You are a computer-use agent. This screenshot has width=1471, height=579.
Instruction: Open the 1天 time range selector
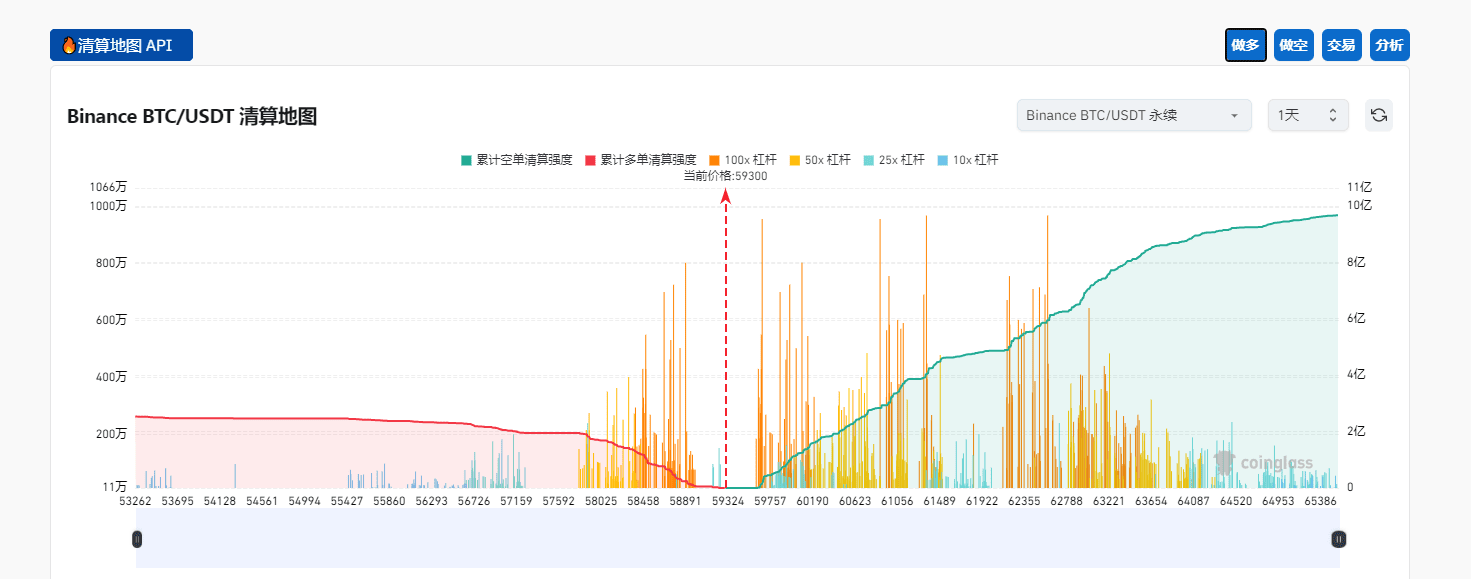(1308, 115)
